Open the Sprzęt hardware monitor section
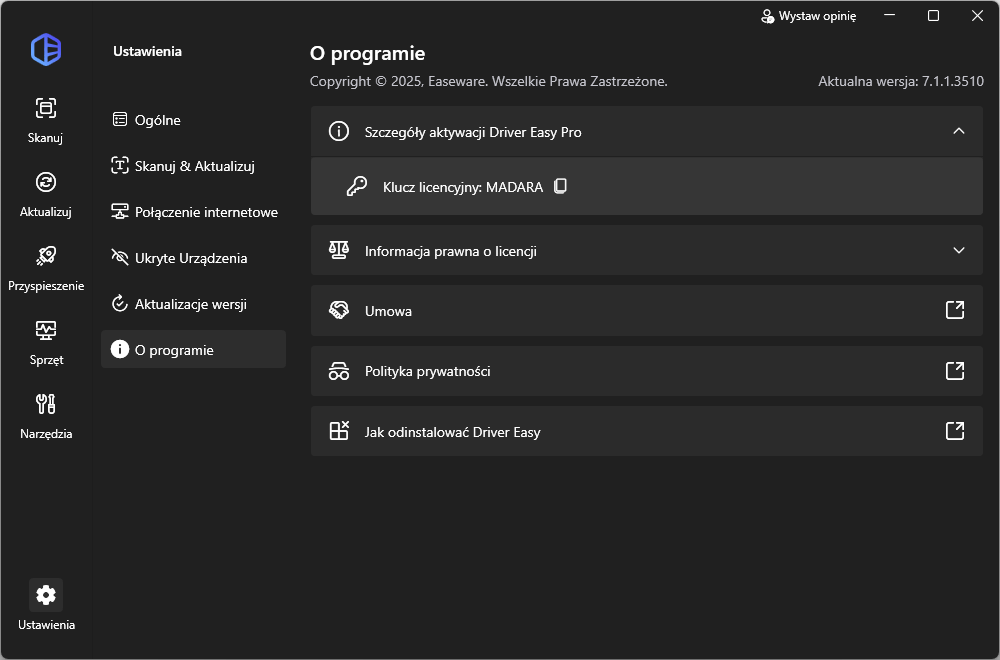The height and width of the screenshot is (660, 1000). coord(46,342)
